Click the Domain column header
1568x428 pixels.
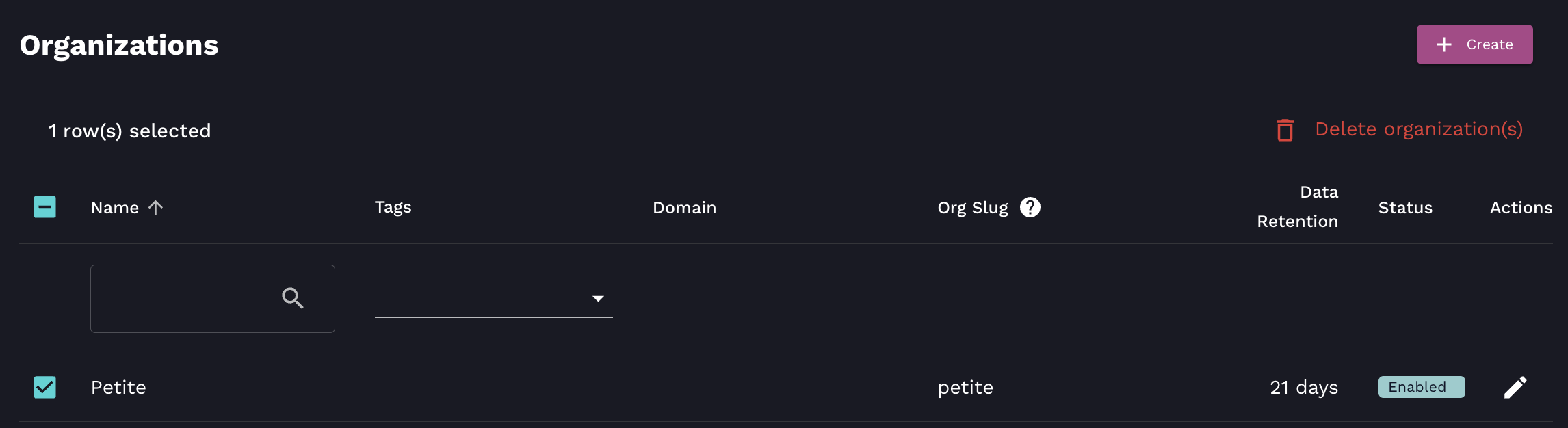[684, 207]
